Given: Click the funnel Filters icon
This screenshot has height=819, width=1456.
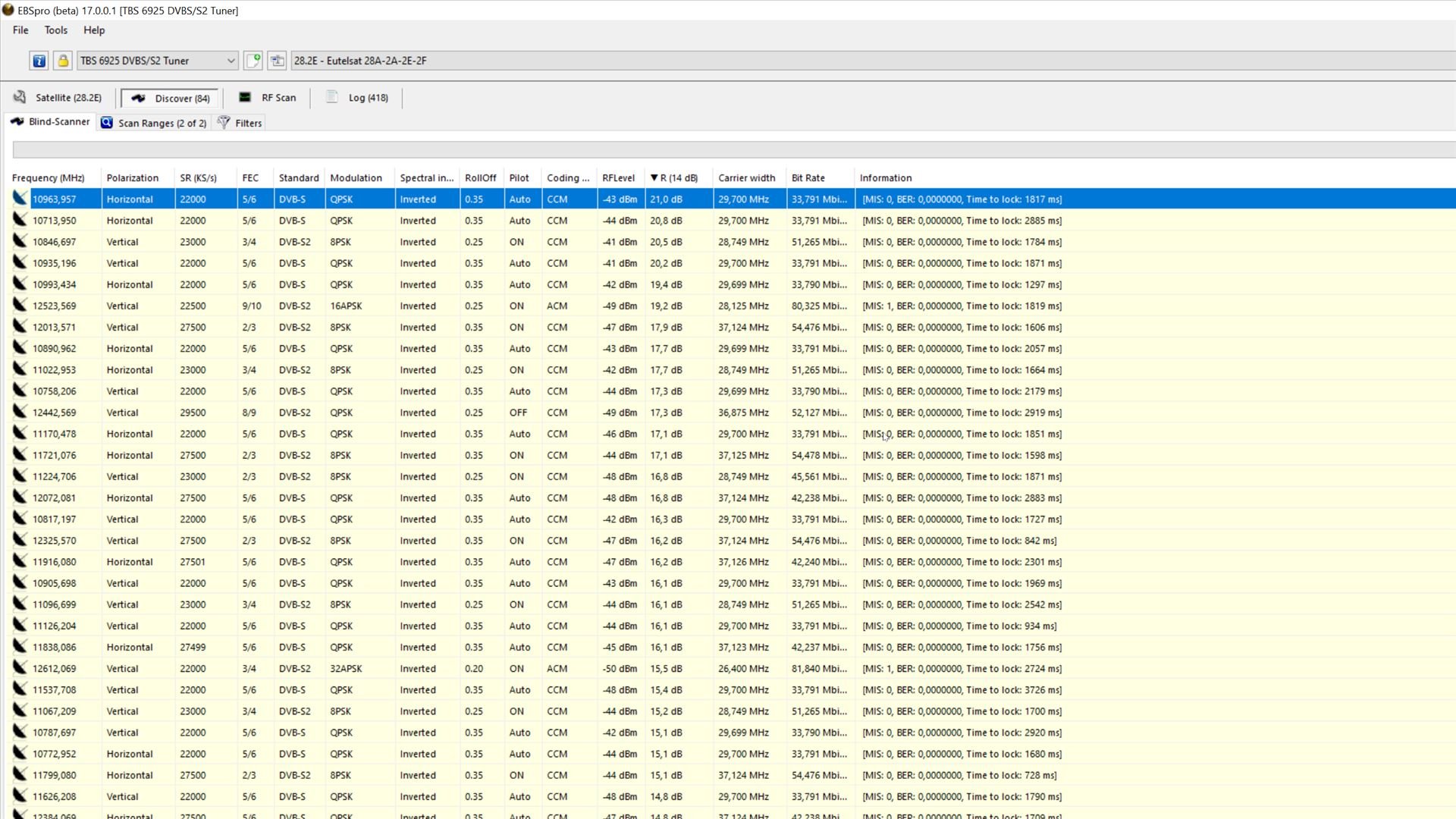Looking at the screenshot, I should click(x=224, y=123).
